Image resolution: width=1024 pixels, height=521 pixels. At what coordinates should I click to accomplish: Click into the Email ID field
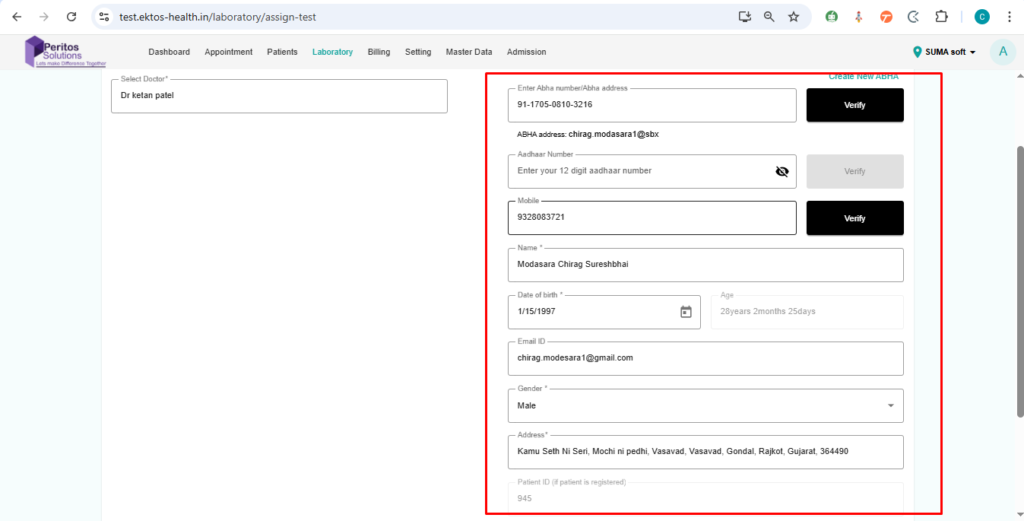click(705, 358)
